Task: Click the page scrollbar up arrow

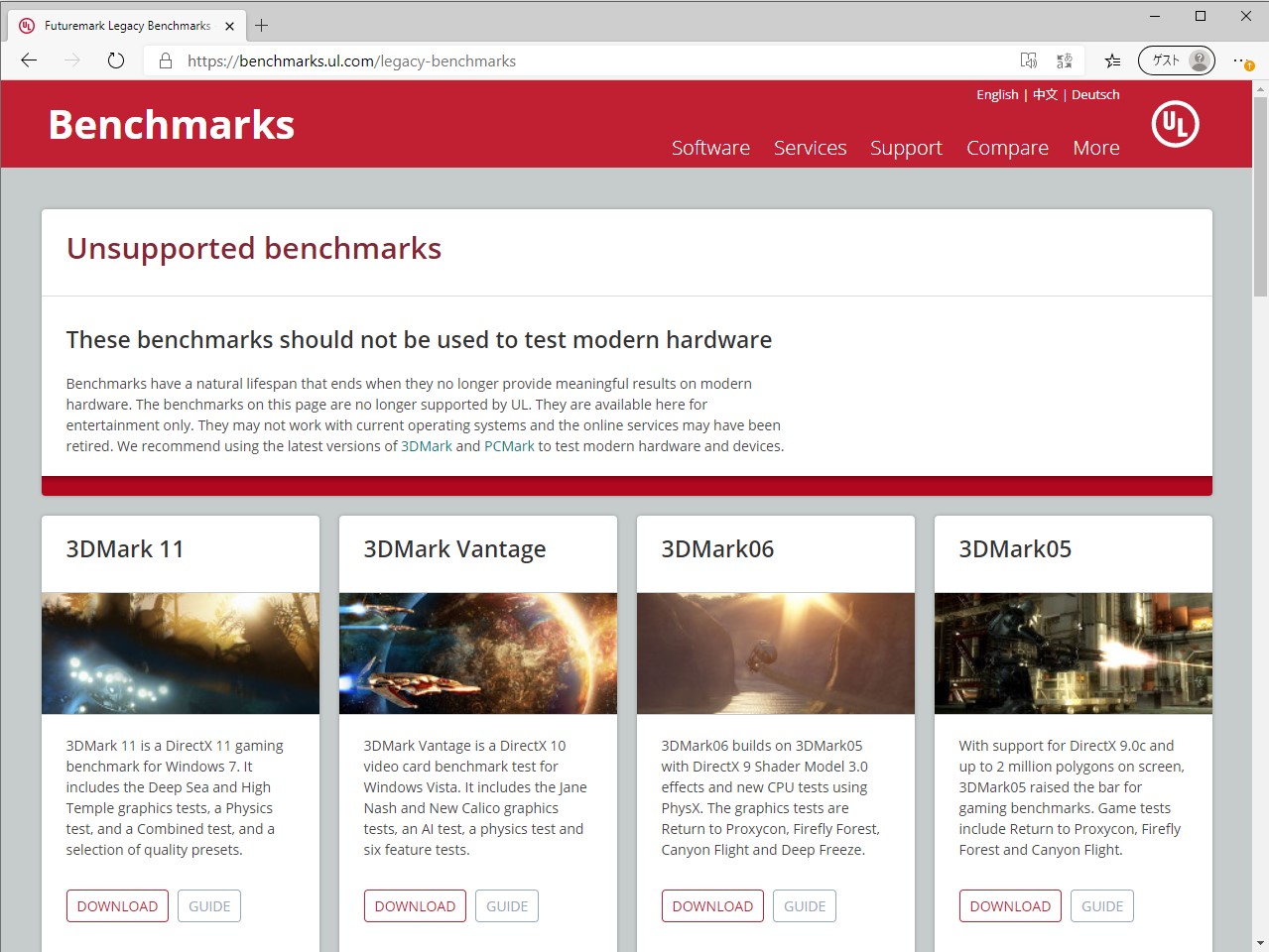Action: (x=1260, y=89)
